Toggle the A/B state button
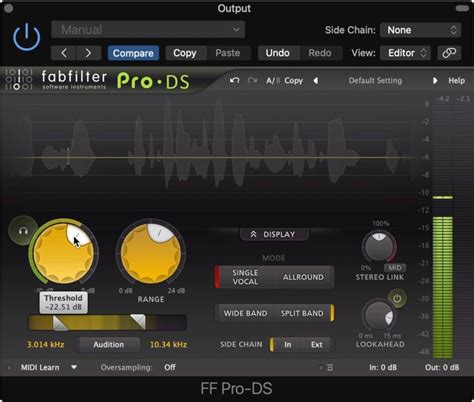The height and width of the screenshot is (402, 474). (x=273, y=81)
